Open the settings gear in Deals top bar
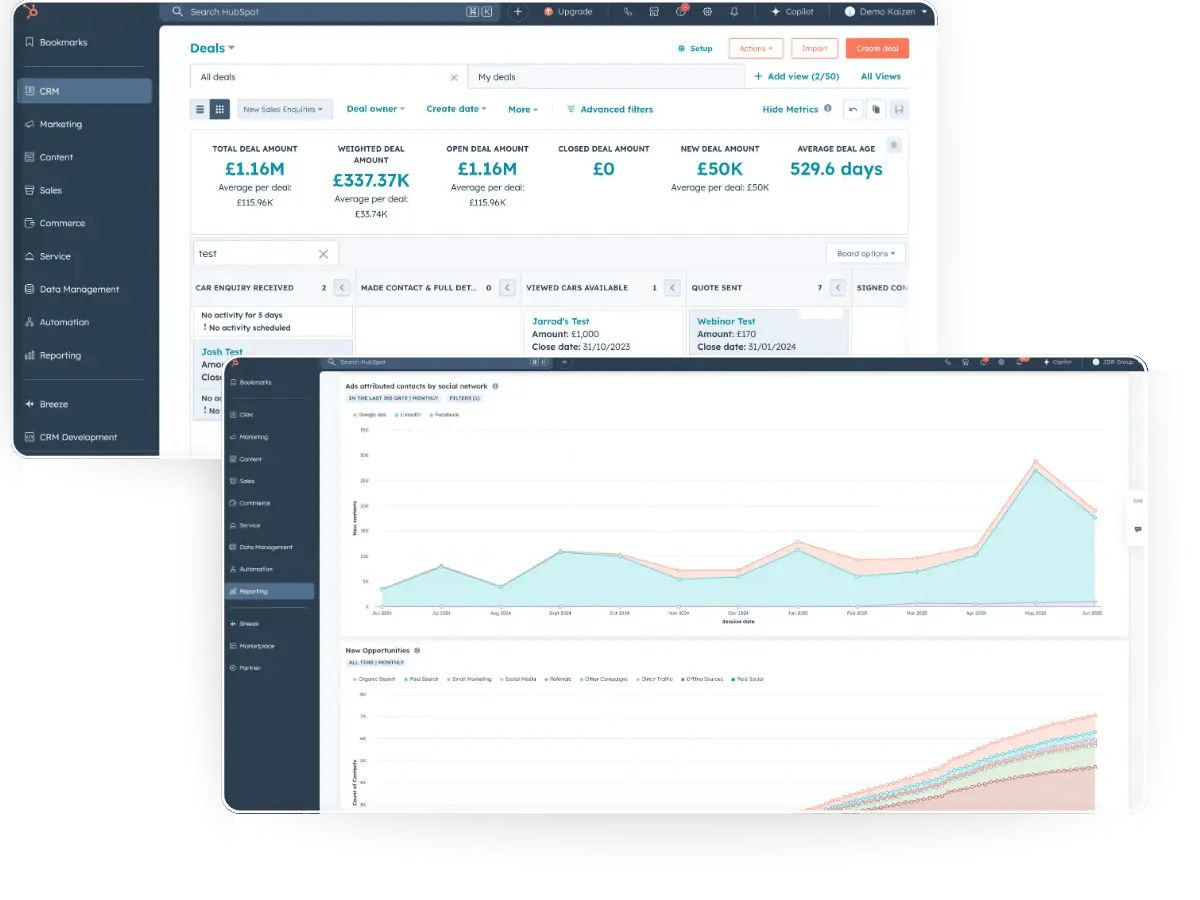 click(x=708, y=12)
